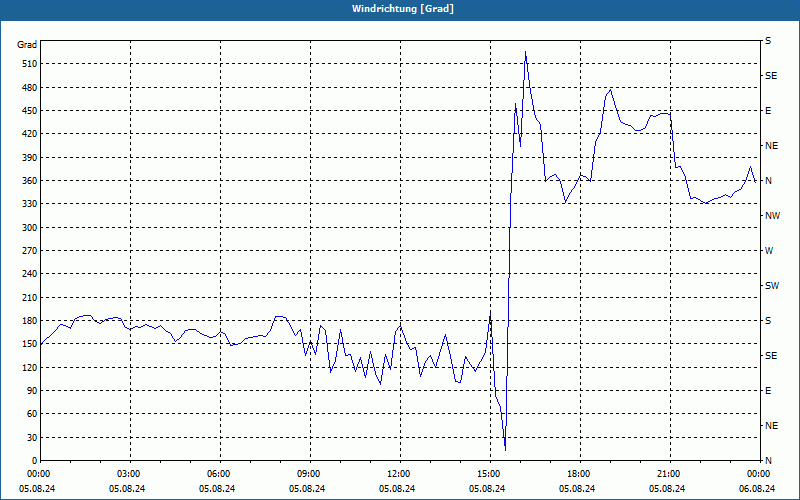Screen dimensions: 800x500
Task: Select the "Grad" unit label on the y-axis
Action: tap(27, 45)
